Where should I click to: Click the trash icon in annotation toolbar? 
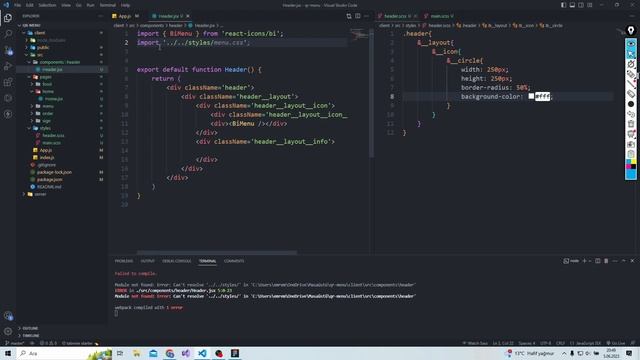coord(631,124)
